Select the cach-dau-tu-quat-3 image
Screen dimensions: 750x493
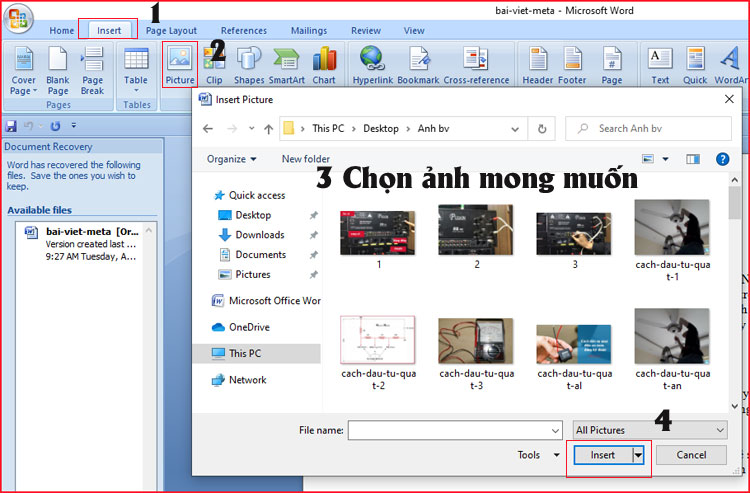click(x=476, y=353)
